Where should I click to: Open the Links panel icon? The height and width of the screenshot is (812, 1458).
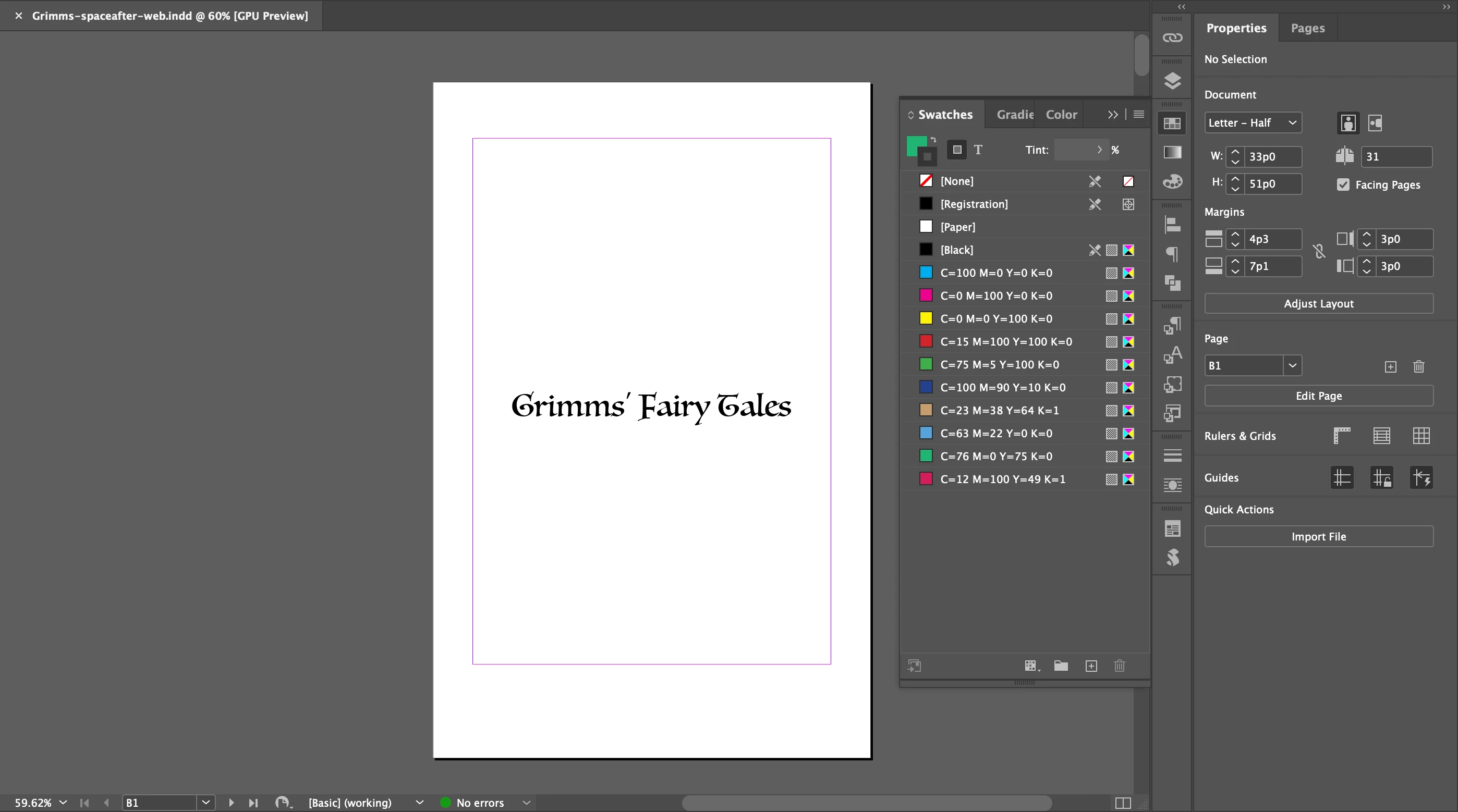(x=1172, y=38)
